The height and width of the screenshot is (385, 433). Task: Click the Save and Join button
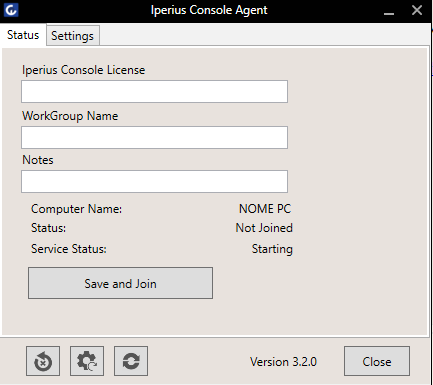coord(120,283)
